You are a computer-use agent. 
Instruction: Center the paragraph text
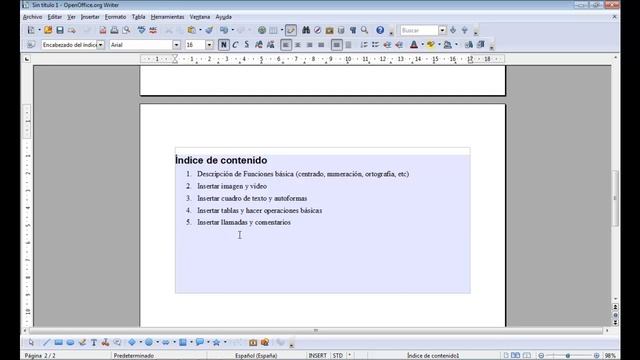point(298,45)
